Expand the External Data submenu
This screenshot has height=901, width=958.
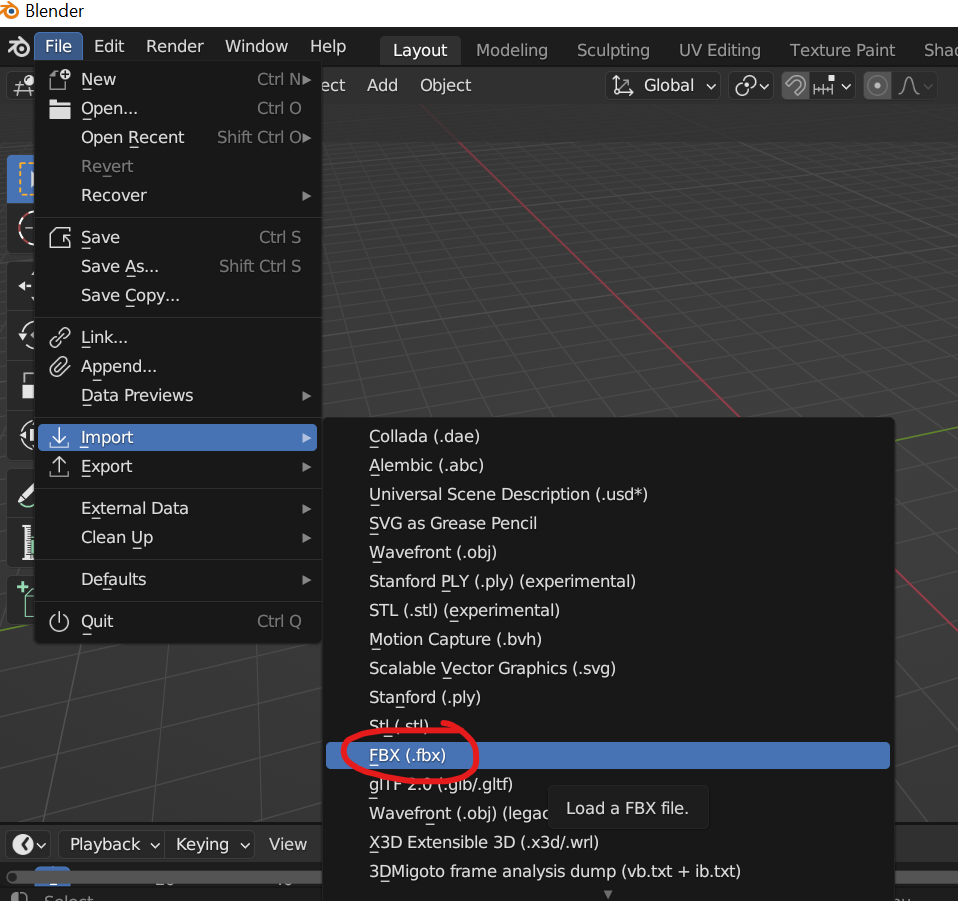(x=177, y=508)
